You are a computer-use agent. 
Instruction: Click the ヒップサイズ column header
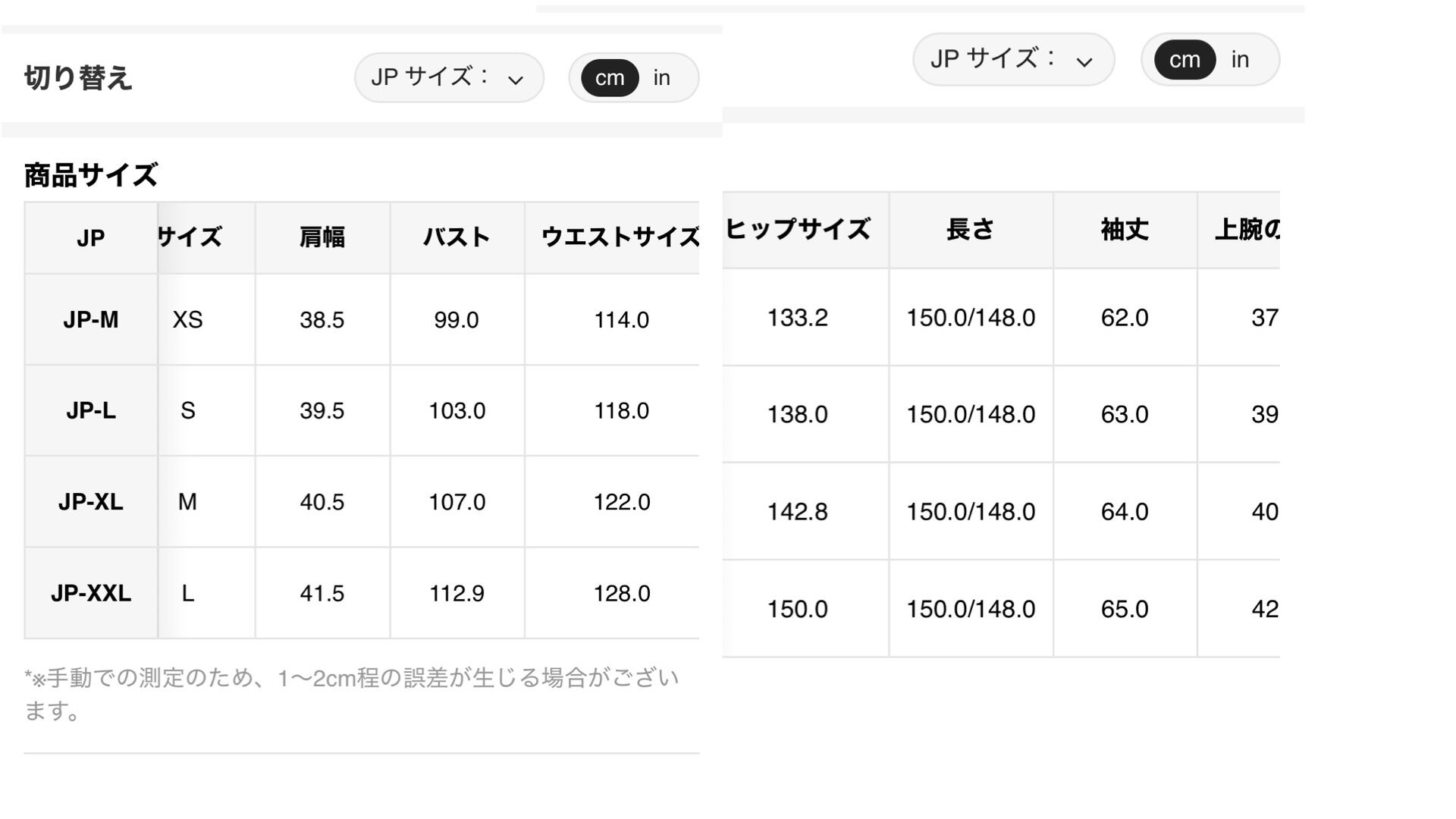coord(798,229)
